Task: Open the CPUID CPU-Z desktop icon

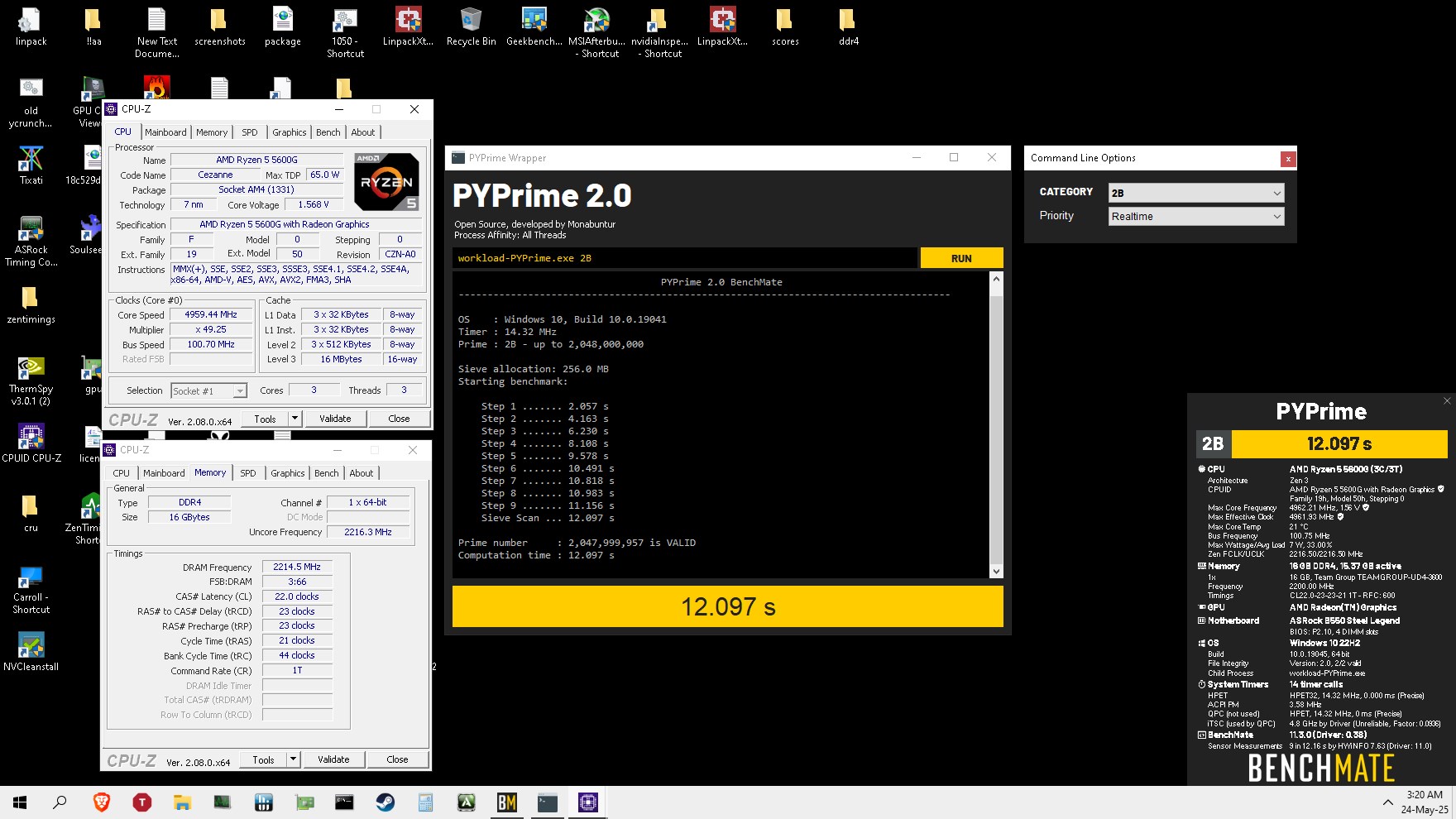Action: click(x=31, y=443)
